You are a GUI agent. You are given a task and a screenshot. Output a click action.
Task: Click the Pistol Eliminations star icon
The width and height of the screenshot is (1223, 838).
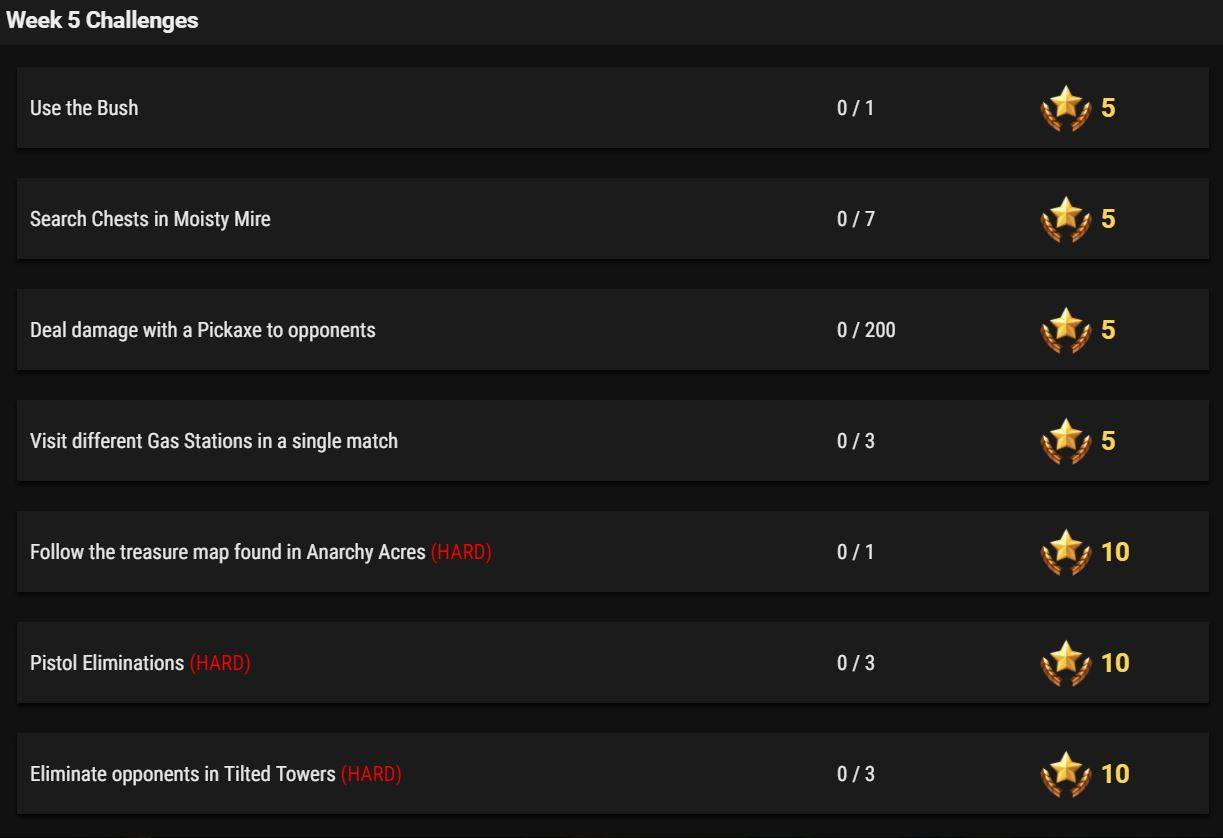pyautogui.click(x=1066, y=663)
